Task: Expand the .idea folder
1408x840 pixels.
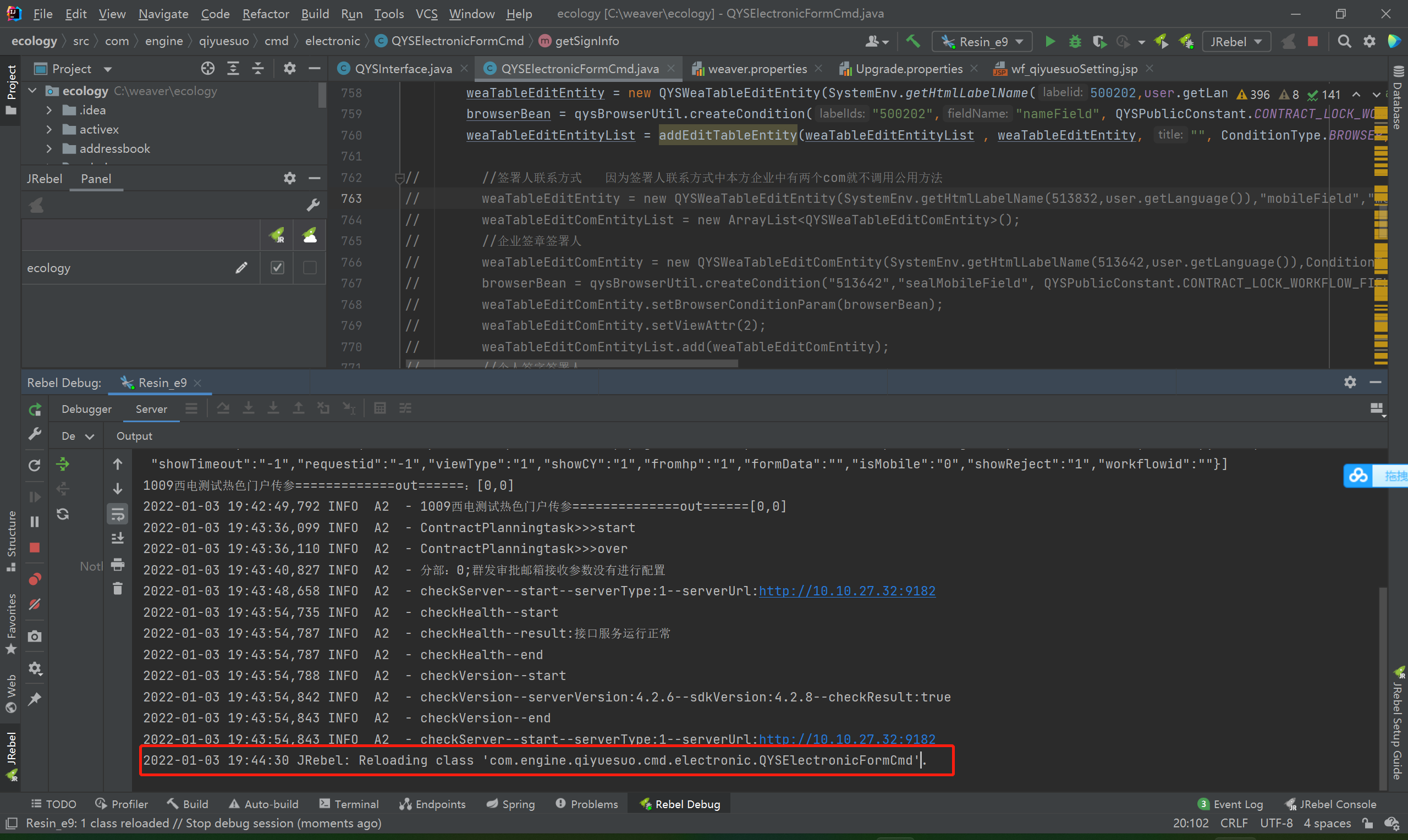Action: [50, 110]
